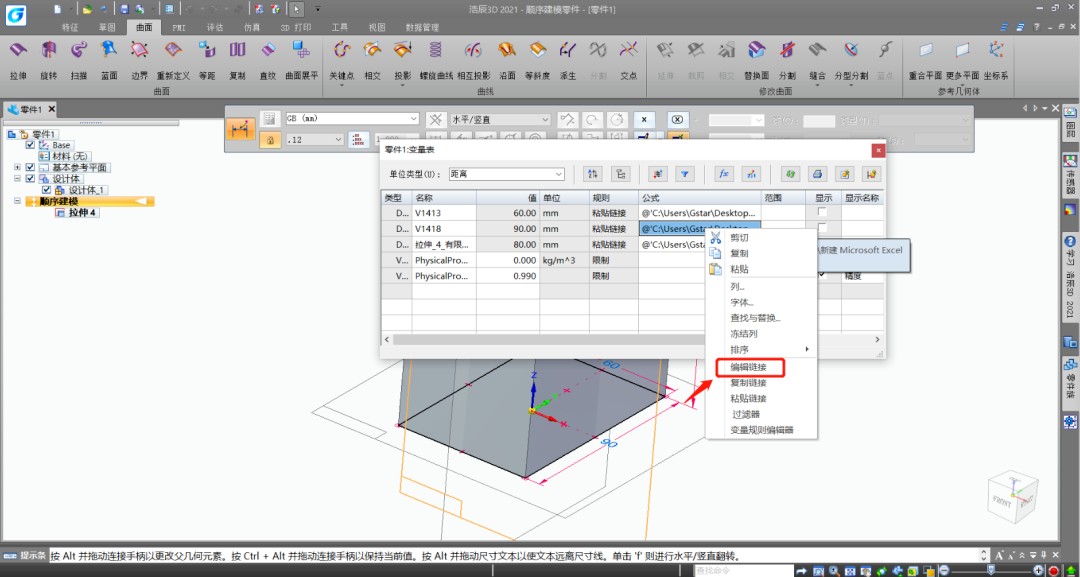Expand the 基本参考平面 tree node
This screenshot has height=577, width=1080.
tap(17, 167)
